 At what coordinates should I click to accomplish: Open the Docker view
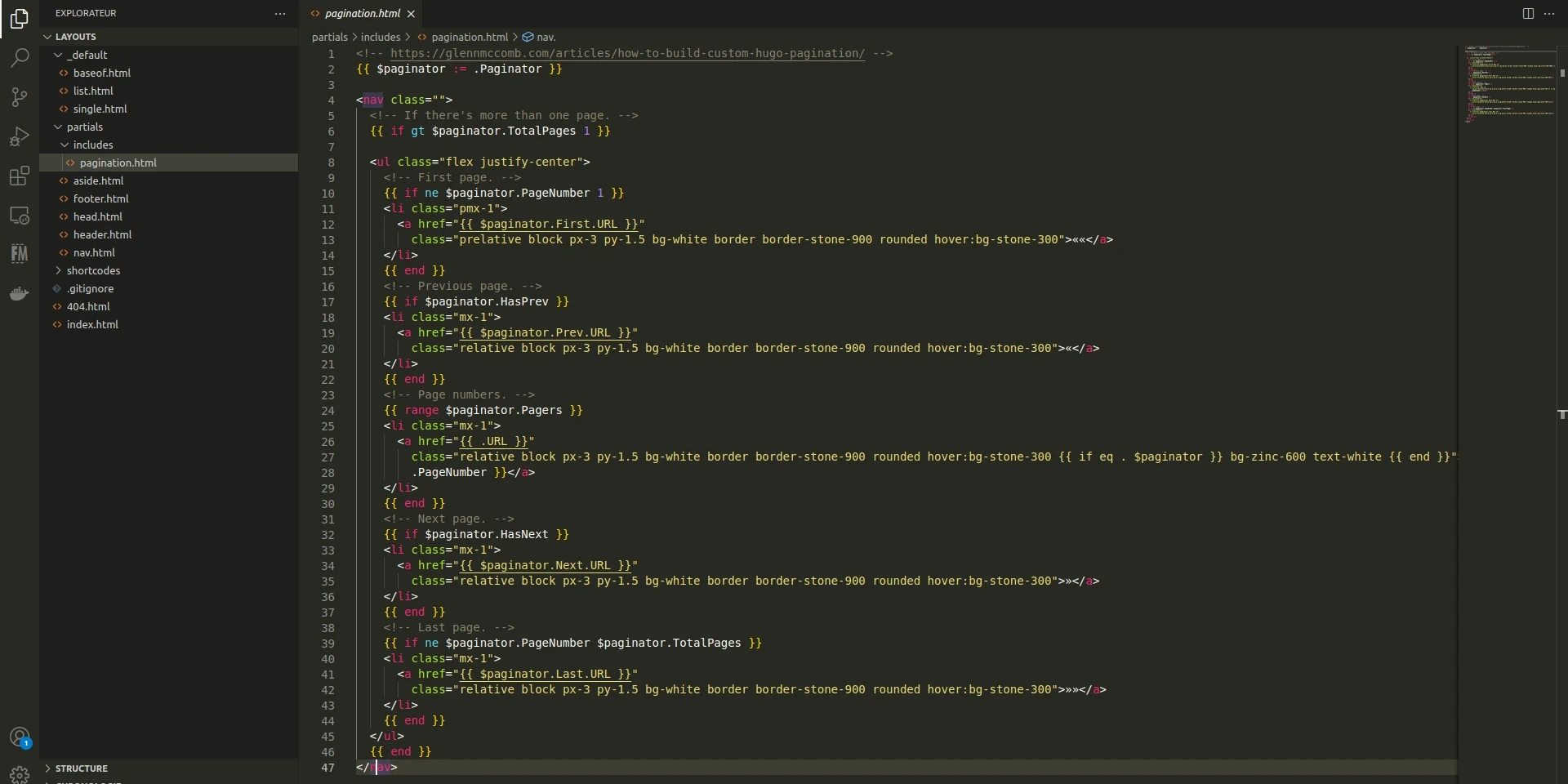tap(20, 293)
